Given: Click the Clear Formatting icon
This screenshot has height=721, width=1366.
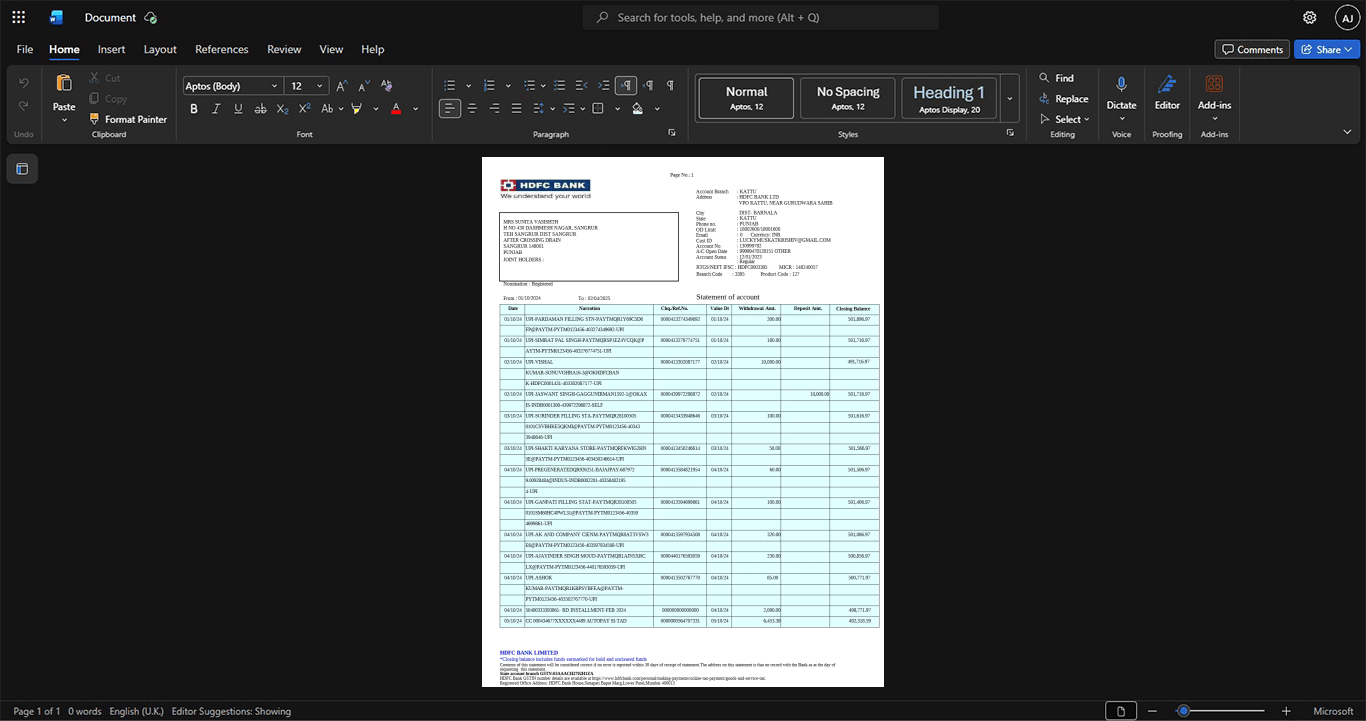Looking at the screenshot, I should tap(387, 86).
